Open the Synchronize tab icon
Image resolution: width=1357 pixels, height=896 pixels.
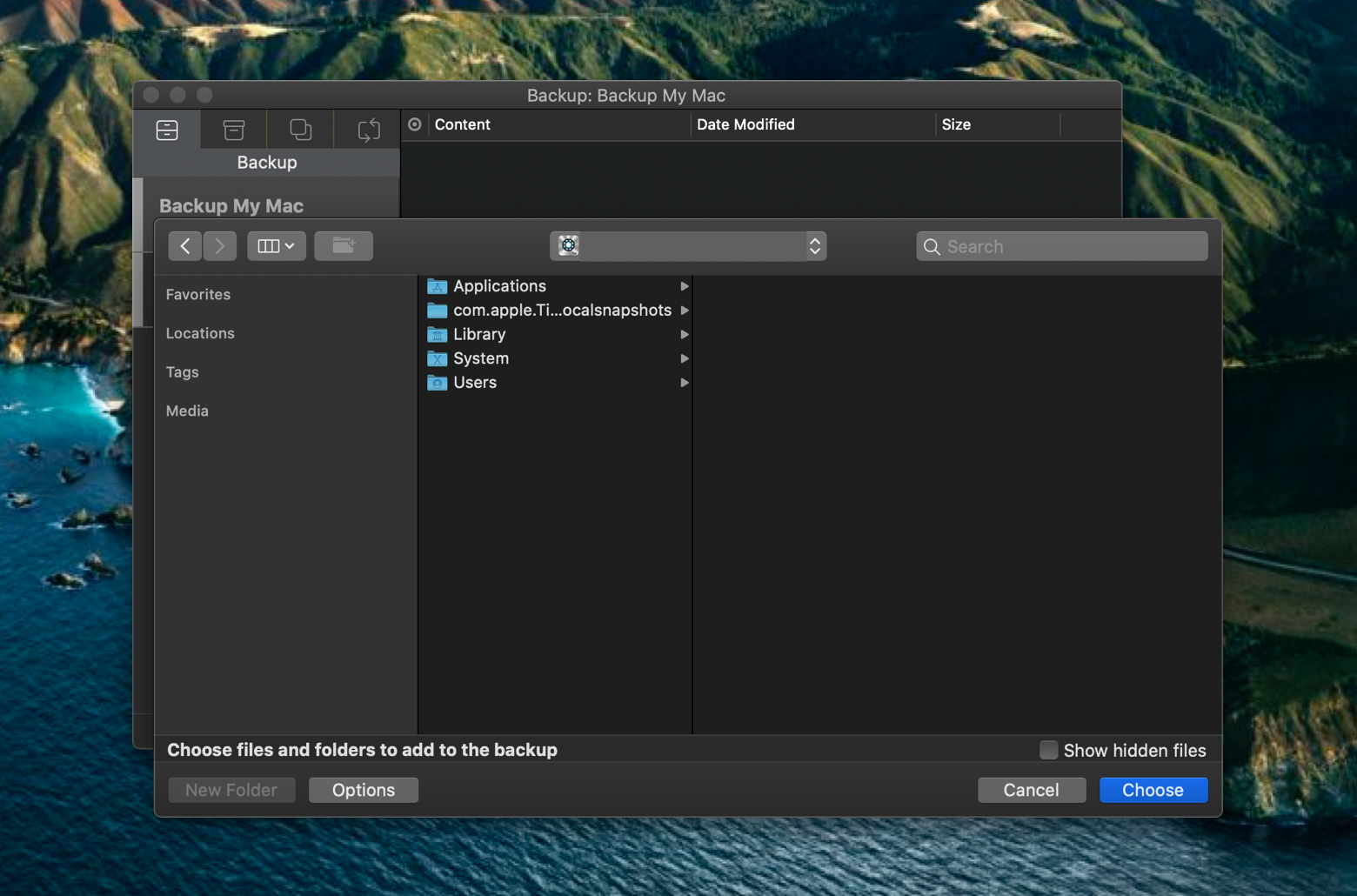coord(368,130)
